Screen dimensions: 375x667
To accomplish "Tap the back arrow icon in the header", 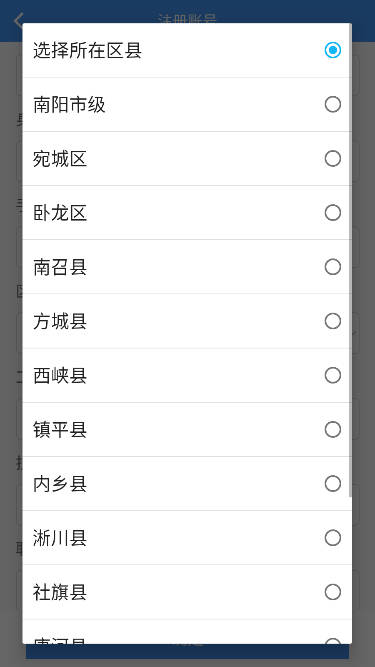I will coord(18,20).
